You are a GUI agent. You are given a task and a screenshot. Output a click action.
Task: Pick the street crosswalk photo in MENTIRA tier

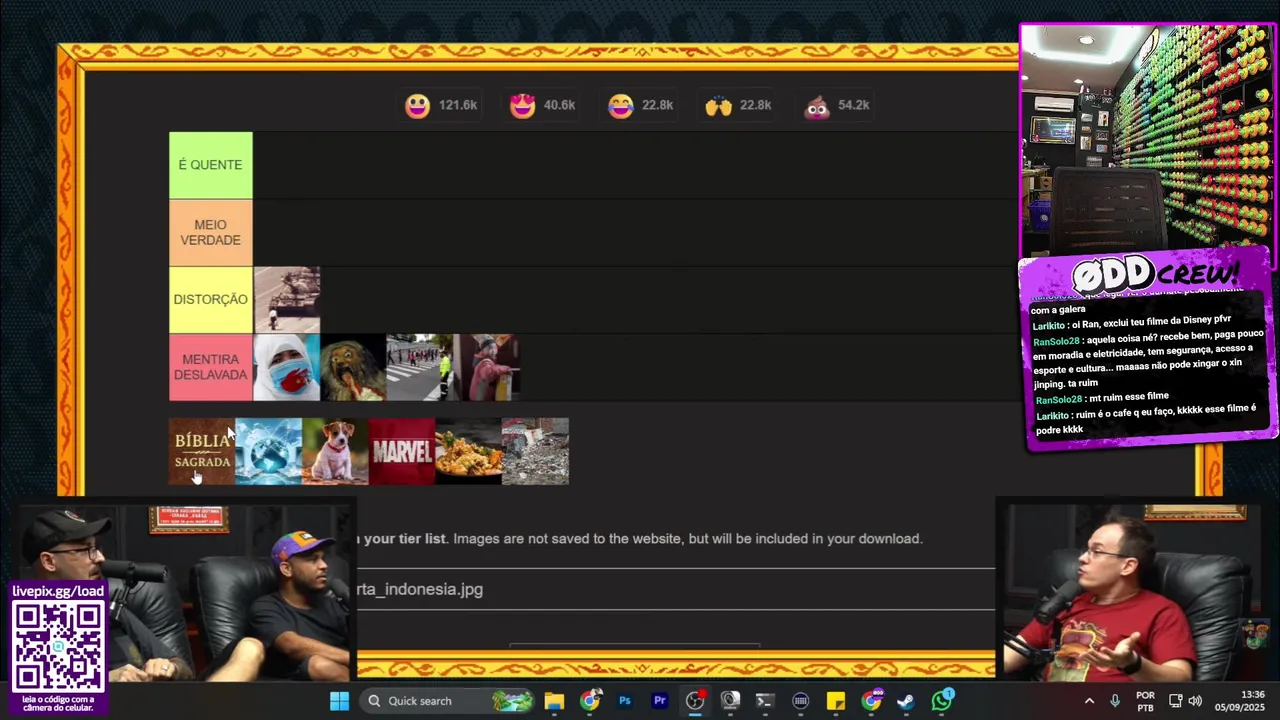coord(419,367)
